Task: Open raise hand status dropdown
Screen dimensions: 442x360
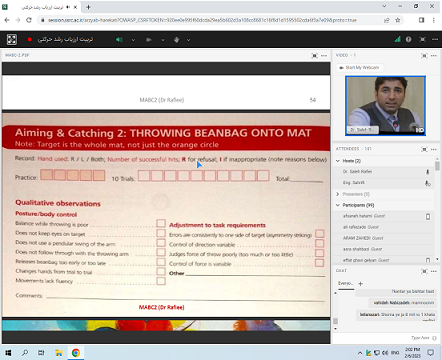Action: 188,40
